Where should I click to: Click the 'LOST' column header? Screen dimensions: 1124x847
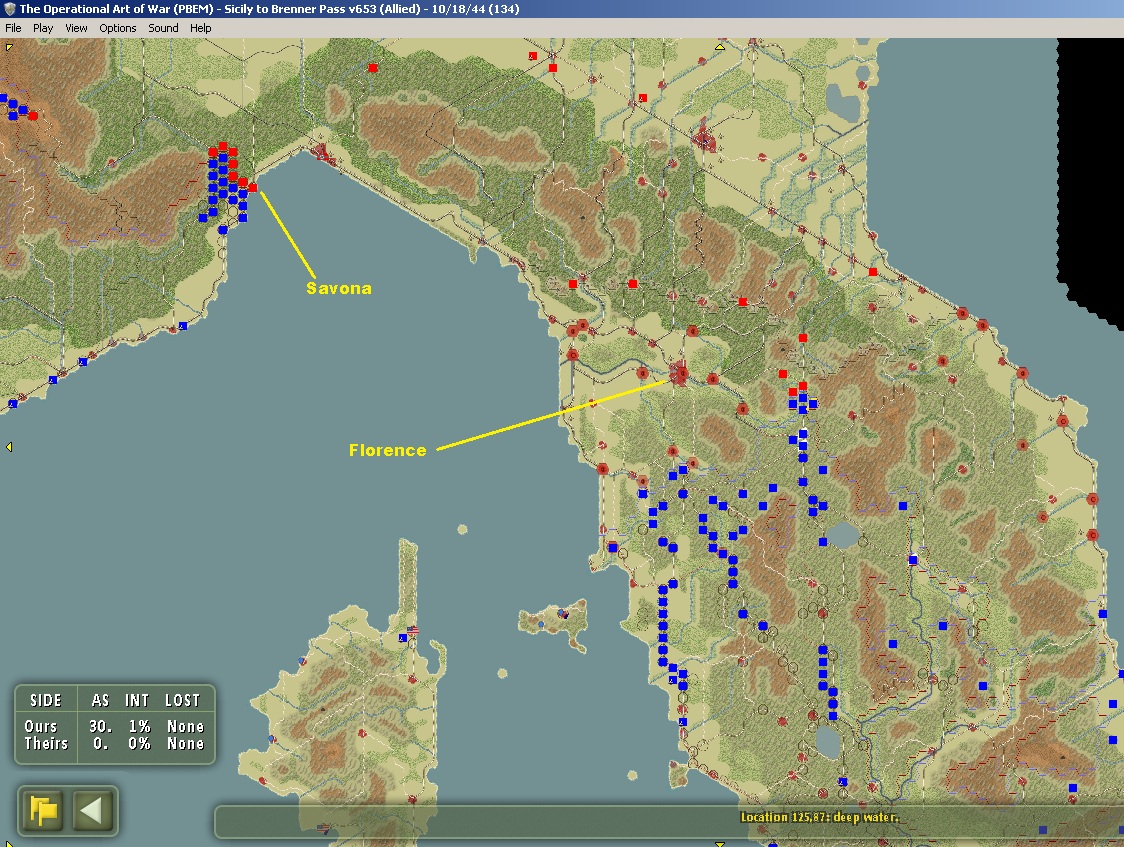click(x=183, y=700)
